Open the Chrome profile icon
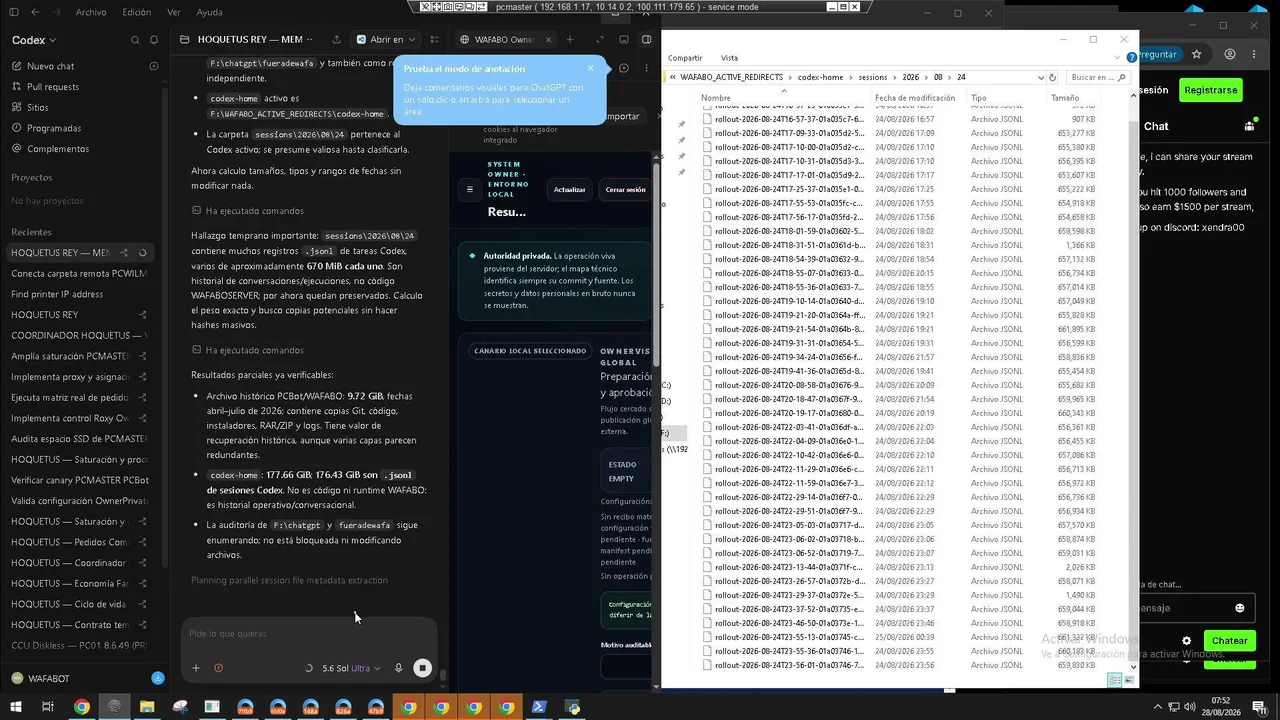 click(x=1229, y=54)
